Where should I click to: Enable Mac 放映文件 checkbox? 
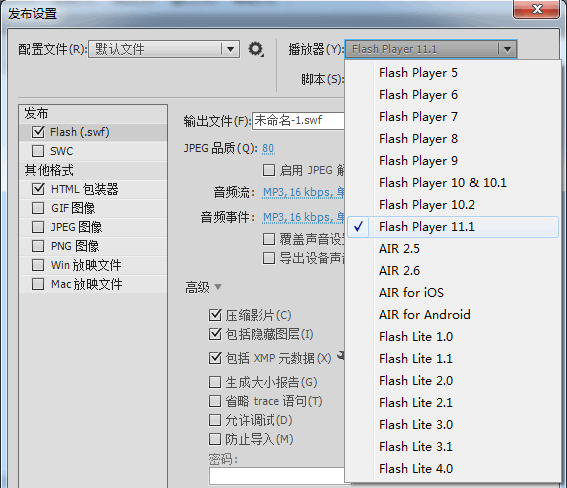[x=38, y=284]
